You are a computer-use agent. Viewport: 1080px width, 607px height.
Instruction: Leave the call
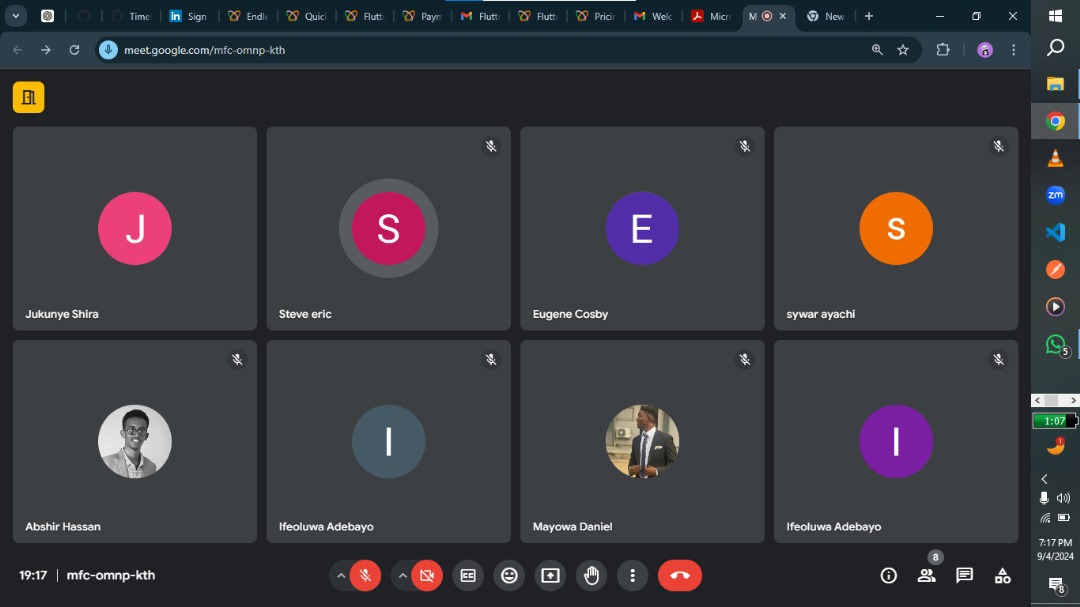[679, 575]
